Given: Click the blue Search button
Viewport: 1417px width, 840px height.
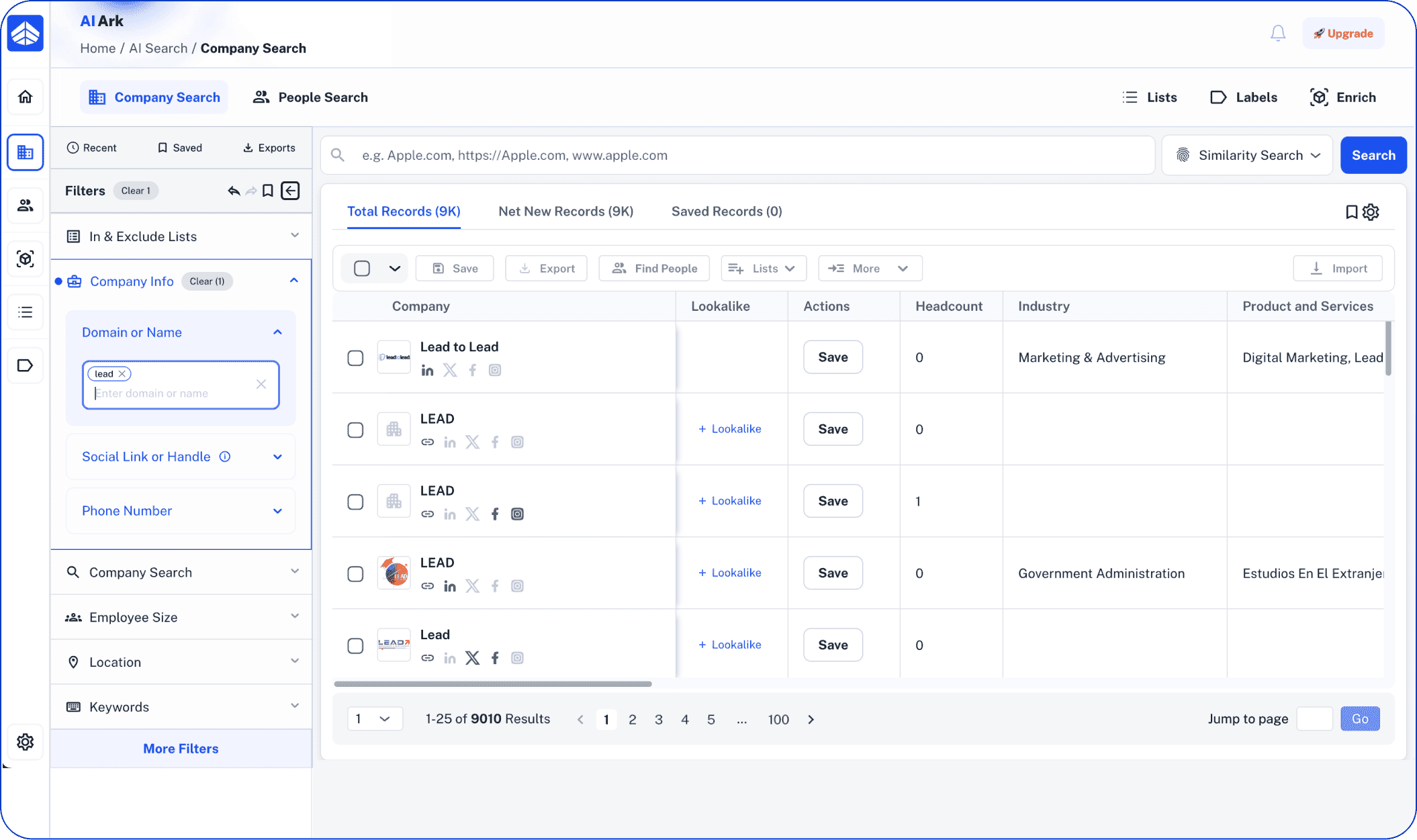Looking at the screenshot, I should click(1373, 156).
